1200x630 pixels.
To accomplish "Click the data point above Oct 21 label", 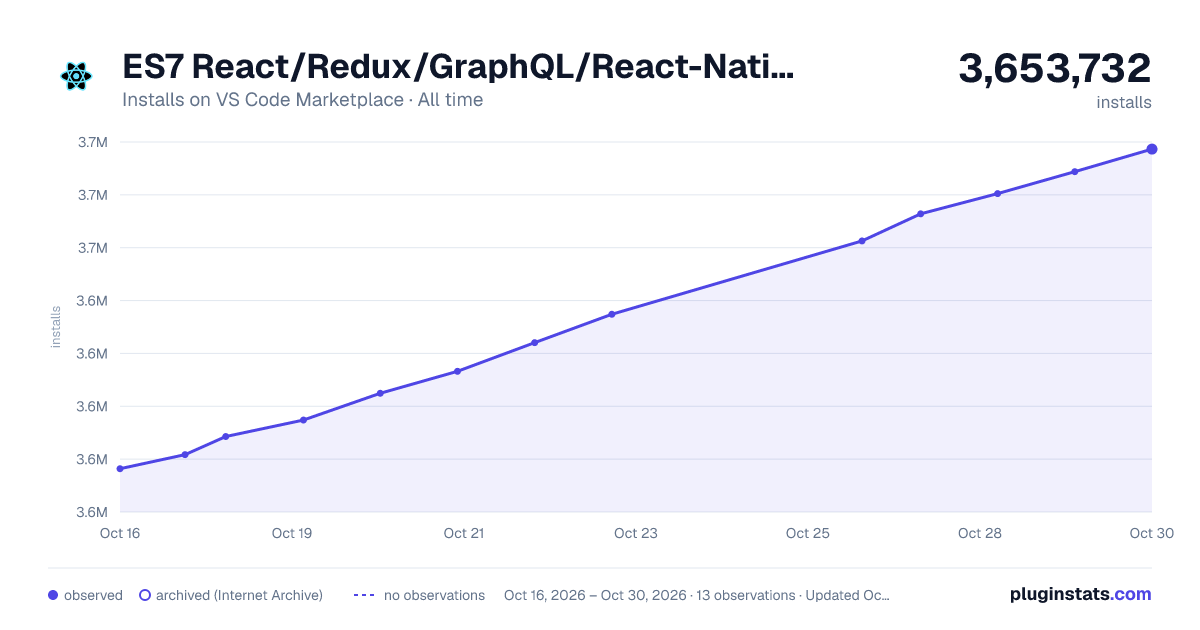I will [x=457, y=371].
